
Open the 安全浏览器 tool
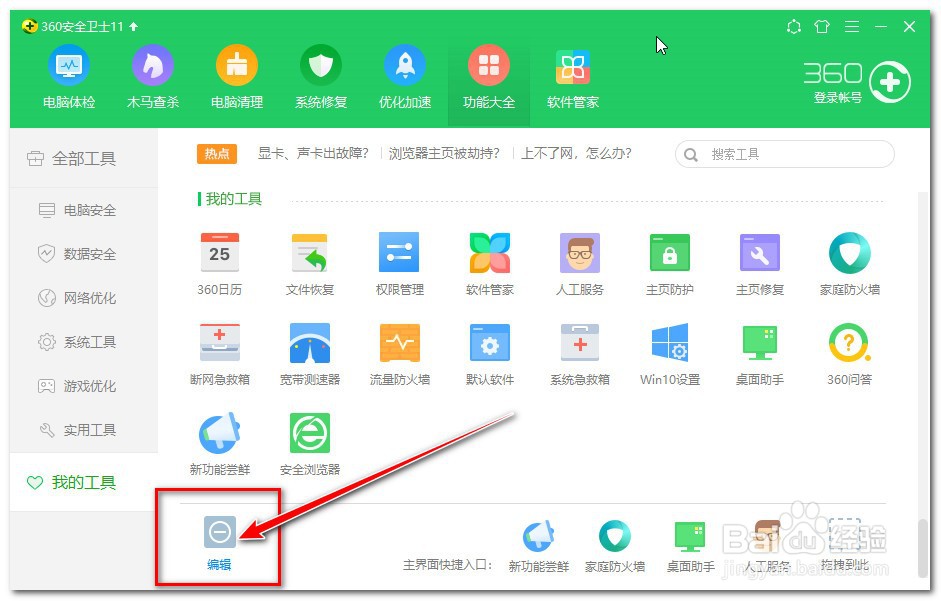(x=310, y=444)
